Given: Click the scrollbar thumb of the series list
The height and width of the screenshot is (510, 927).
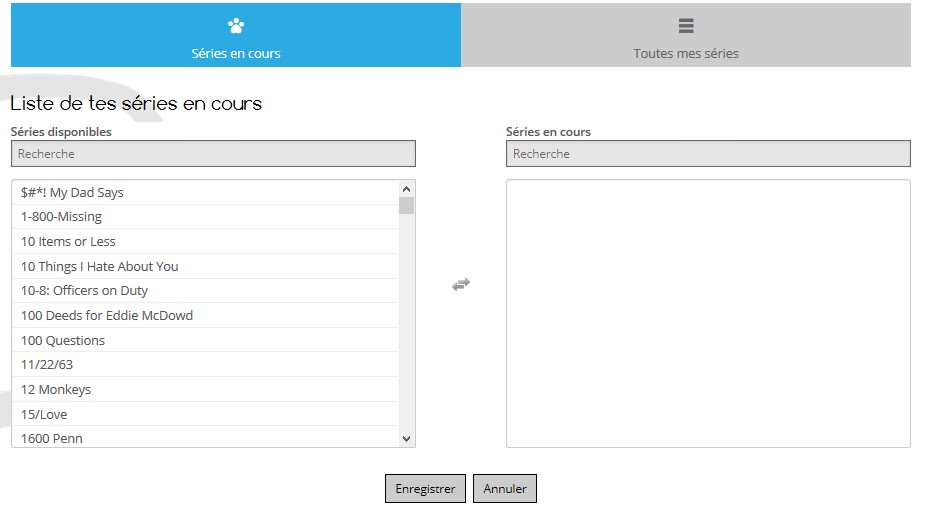Looking at the screenshot, I should 406,206.
